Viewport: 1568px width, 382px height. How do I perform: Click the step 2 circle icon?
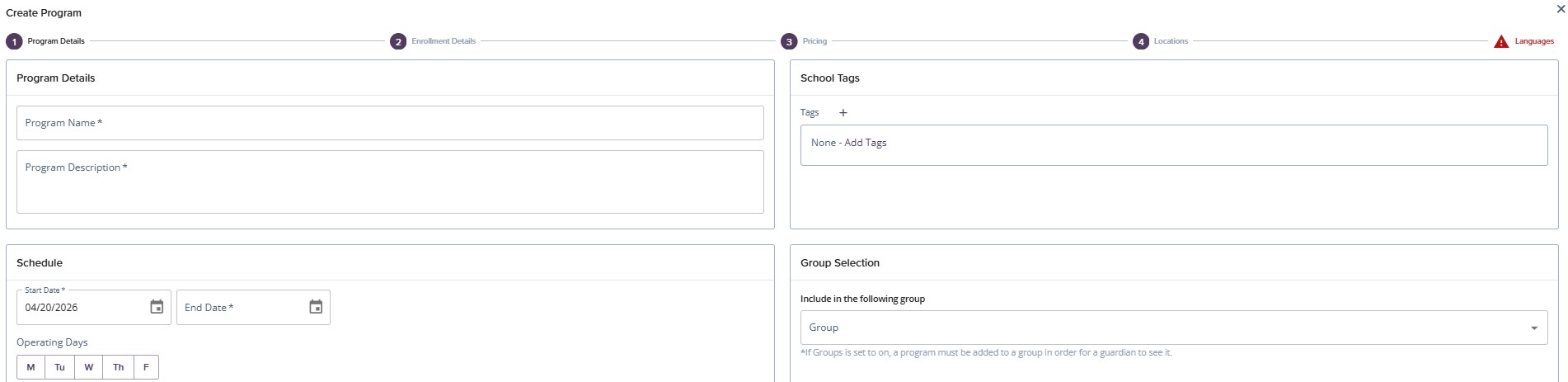click(398, 41)
